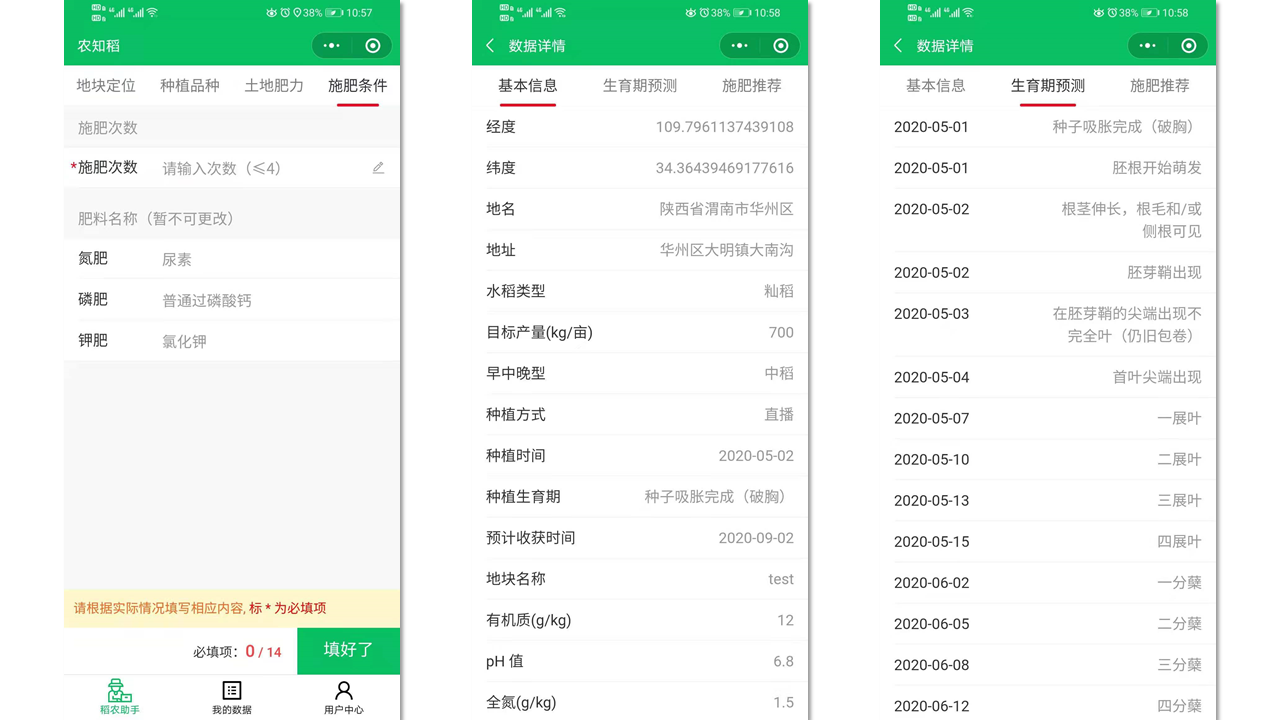
Task: Switch to the 种植品种 tab
Action: (x=190, y=86)
